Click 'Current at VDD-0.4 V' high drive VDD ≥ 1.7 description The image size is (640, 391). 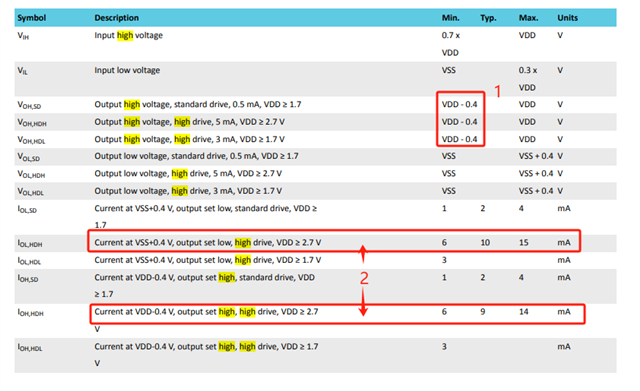(206, 355)
